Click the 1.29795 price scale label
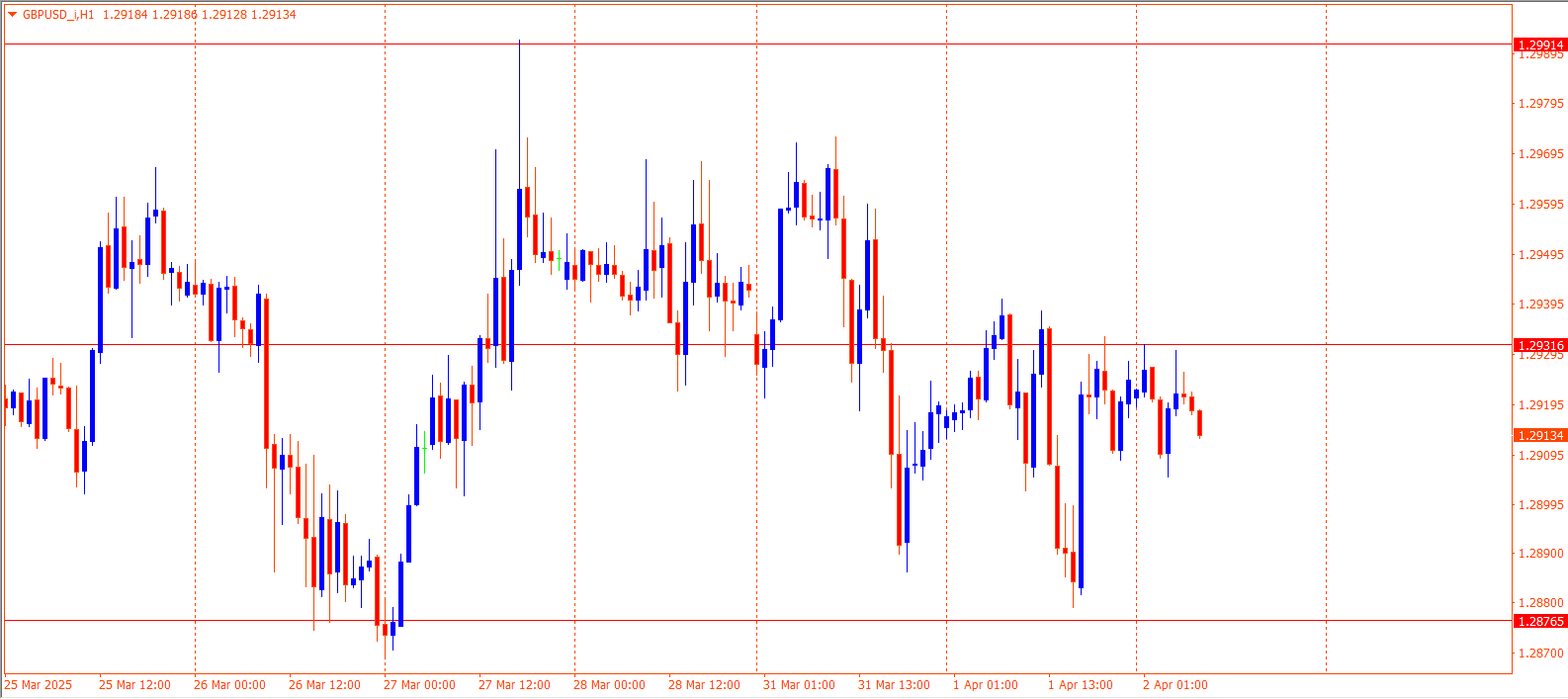 tap(1541, 104)
